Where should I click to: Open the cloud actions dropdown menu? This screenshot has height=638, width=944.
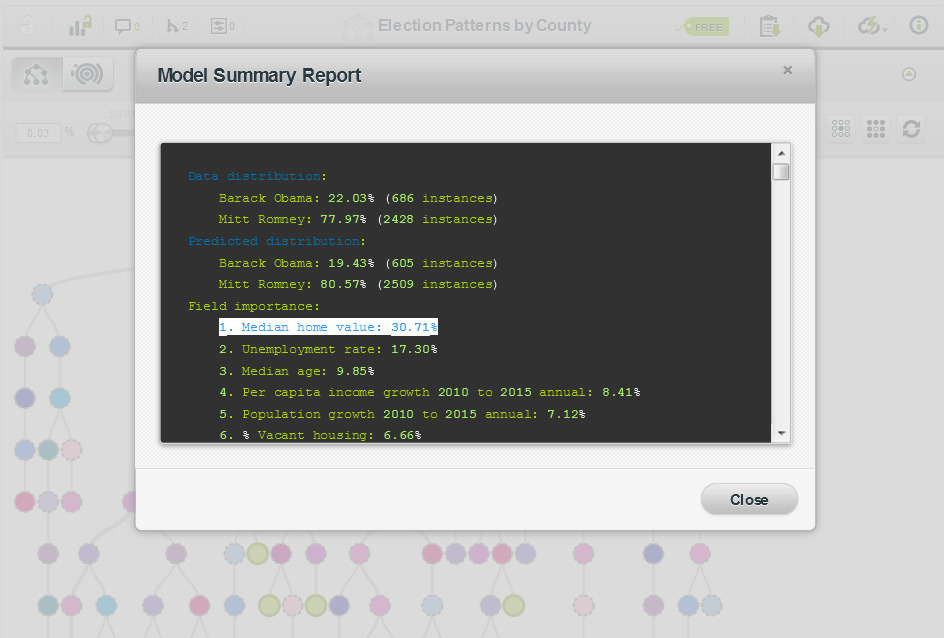click(x=872, y=26)
